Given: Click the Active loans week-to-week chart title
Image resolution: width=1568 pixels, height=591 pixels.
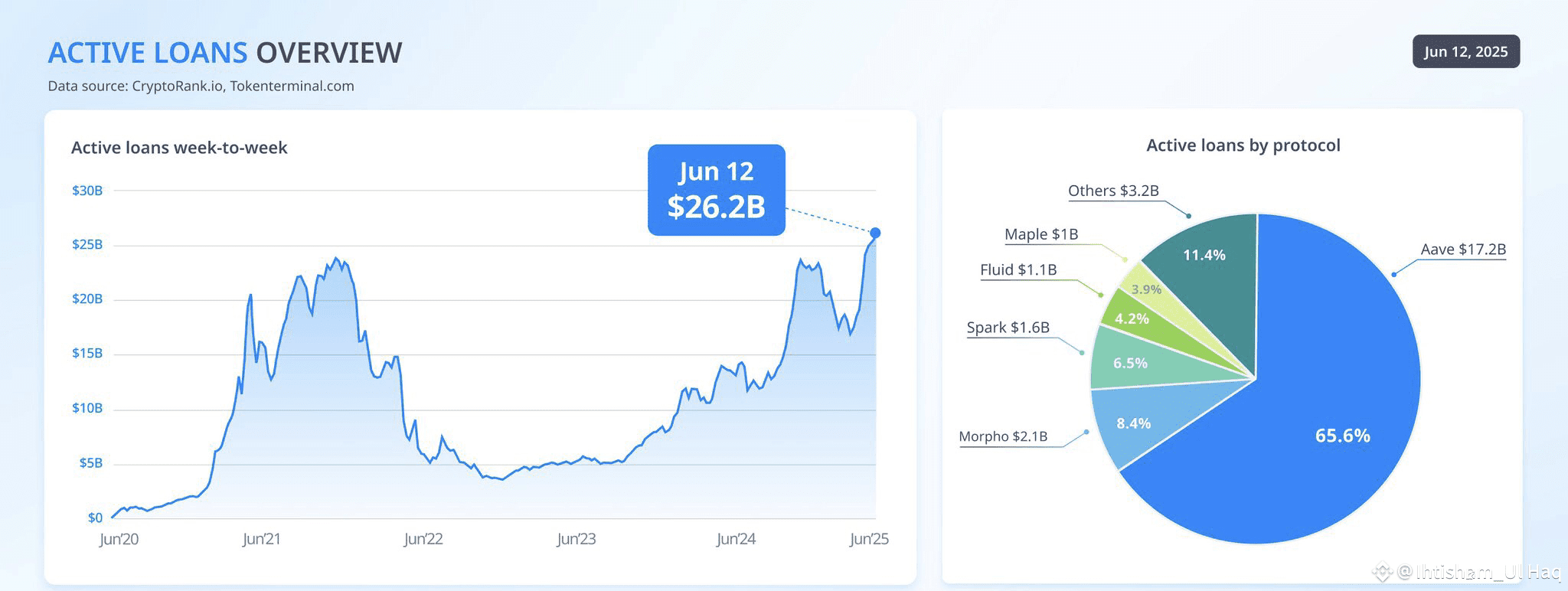Looking at the screenshot, I should (x=179, y=148).
